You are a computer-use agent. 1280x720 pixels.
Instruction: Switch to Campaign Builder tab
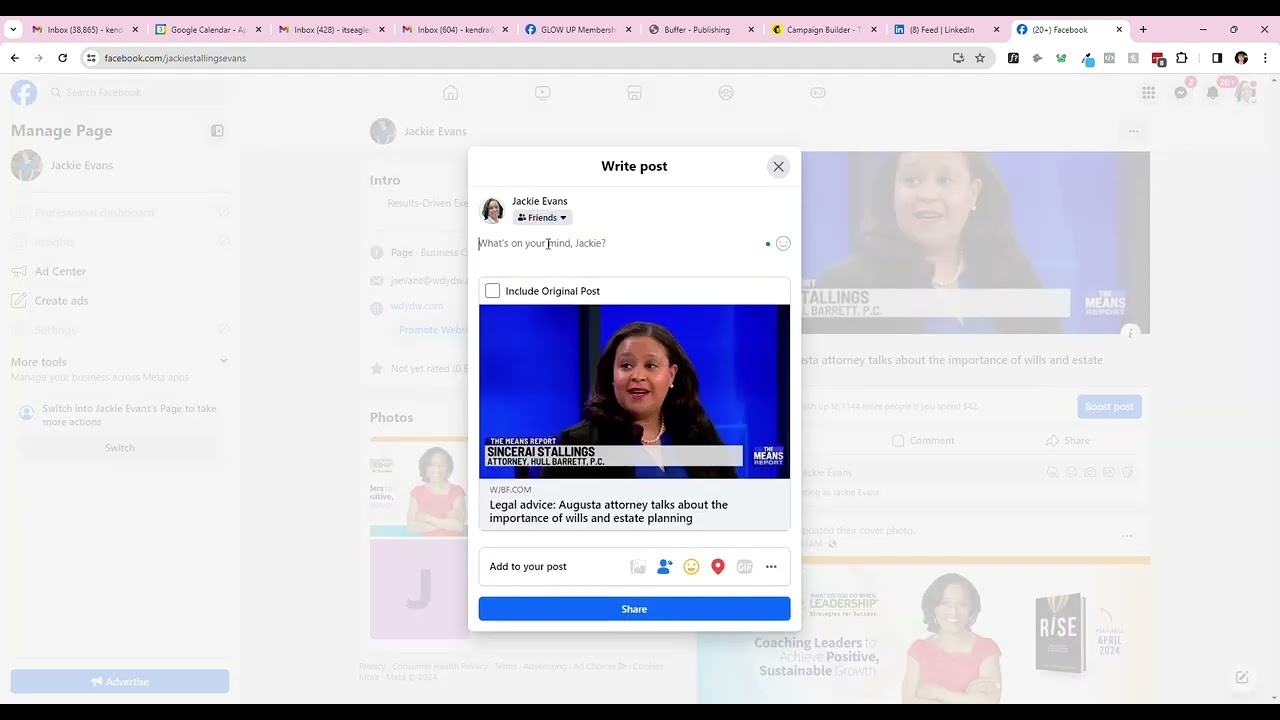pyautogui.click(x=824, y=30)
